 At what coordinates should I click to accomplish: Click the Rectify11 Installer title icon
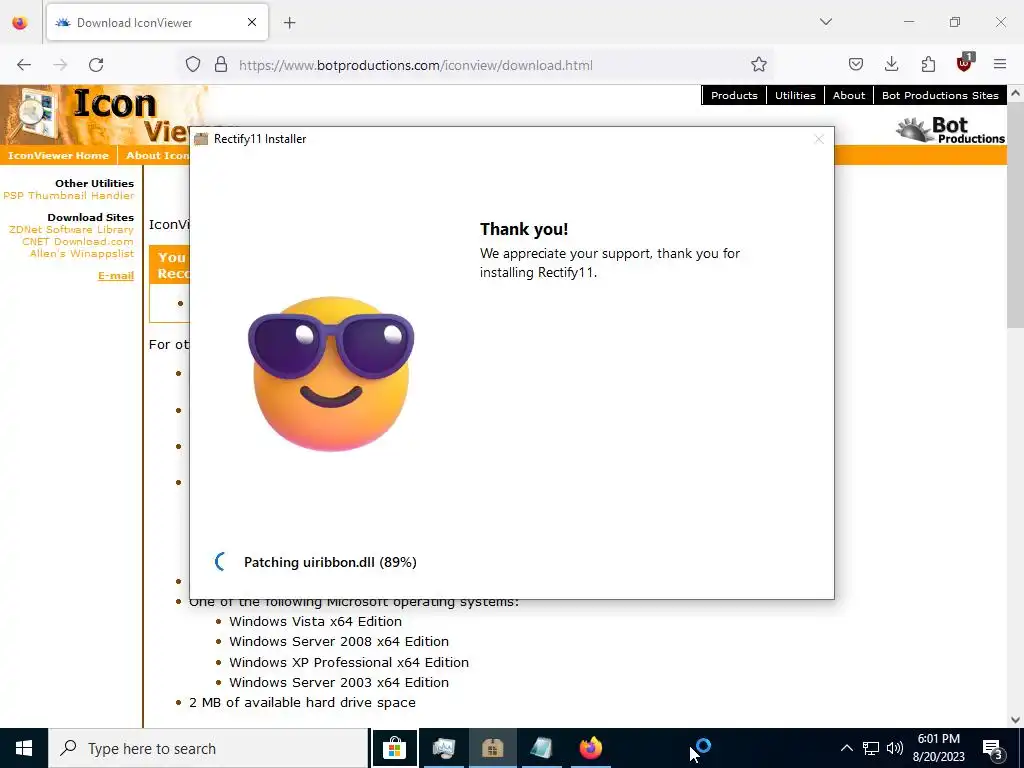[x=201, y=139]
